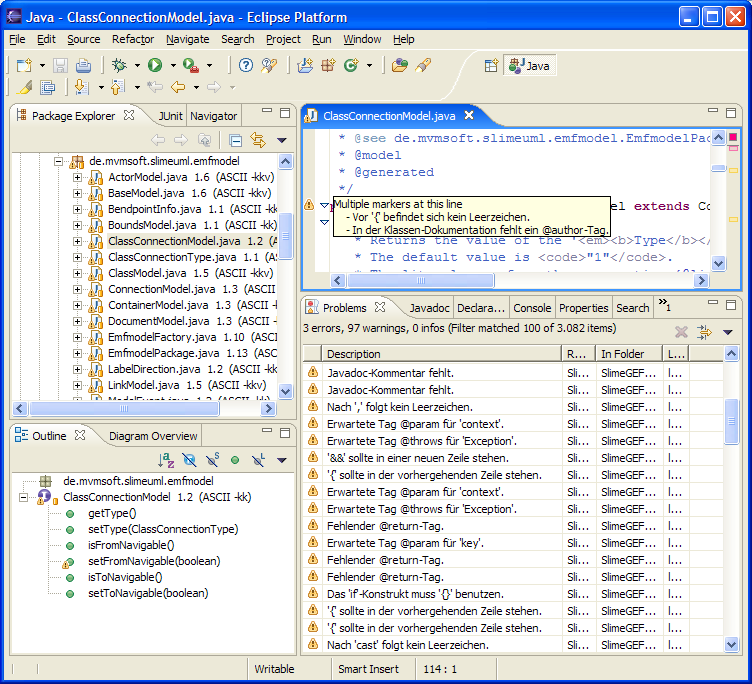Click the New Java Project icon
The width and height of the screenshot is (752, 684).
pyautogui.click(x=305, y=65)
